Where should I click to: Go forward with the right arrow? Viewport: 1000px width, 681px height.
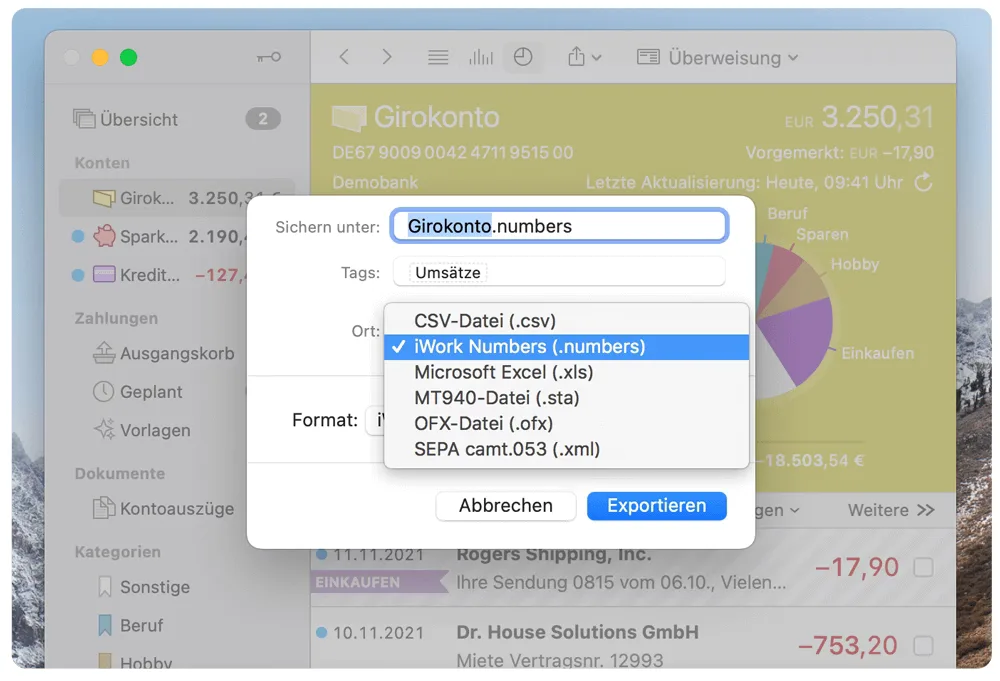(386, 57)
